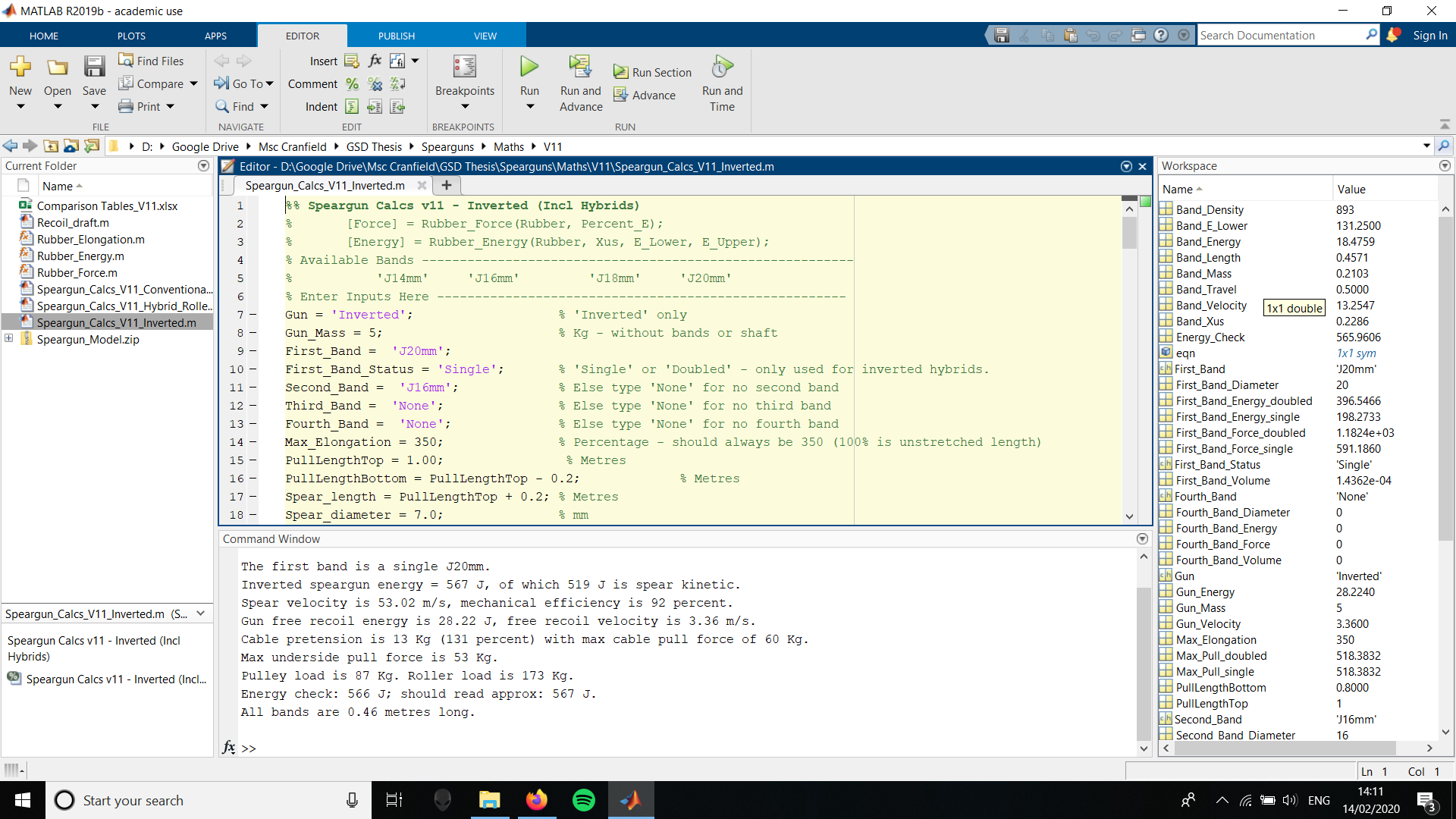Open Spotify from the taskbar
Image resolution: width=1456 pixels, height=819 pixels.
coord(583,800)
